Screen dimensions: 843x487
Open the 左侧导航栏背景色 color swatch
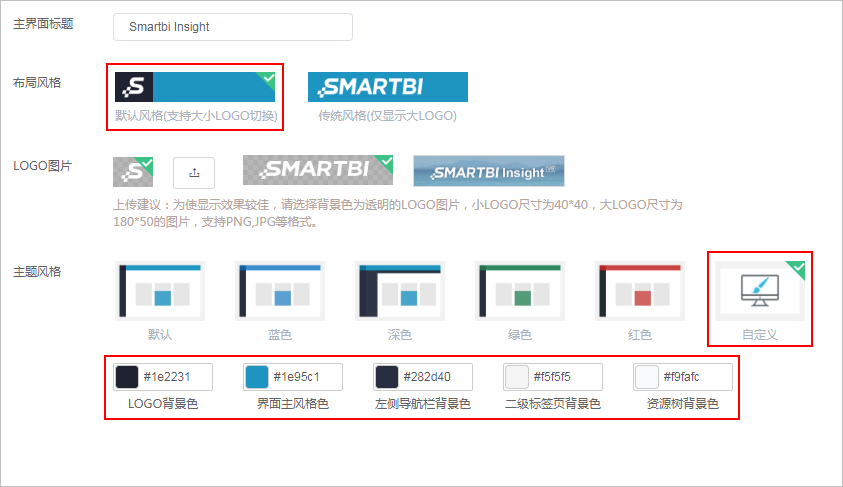point(387,377)
